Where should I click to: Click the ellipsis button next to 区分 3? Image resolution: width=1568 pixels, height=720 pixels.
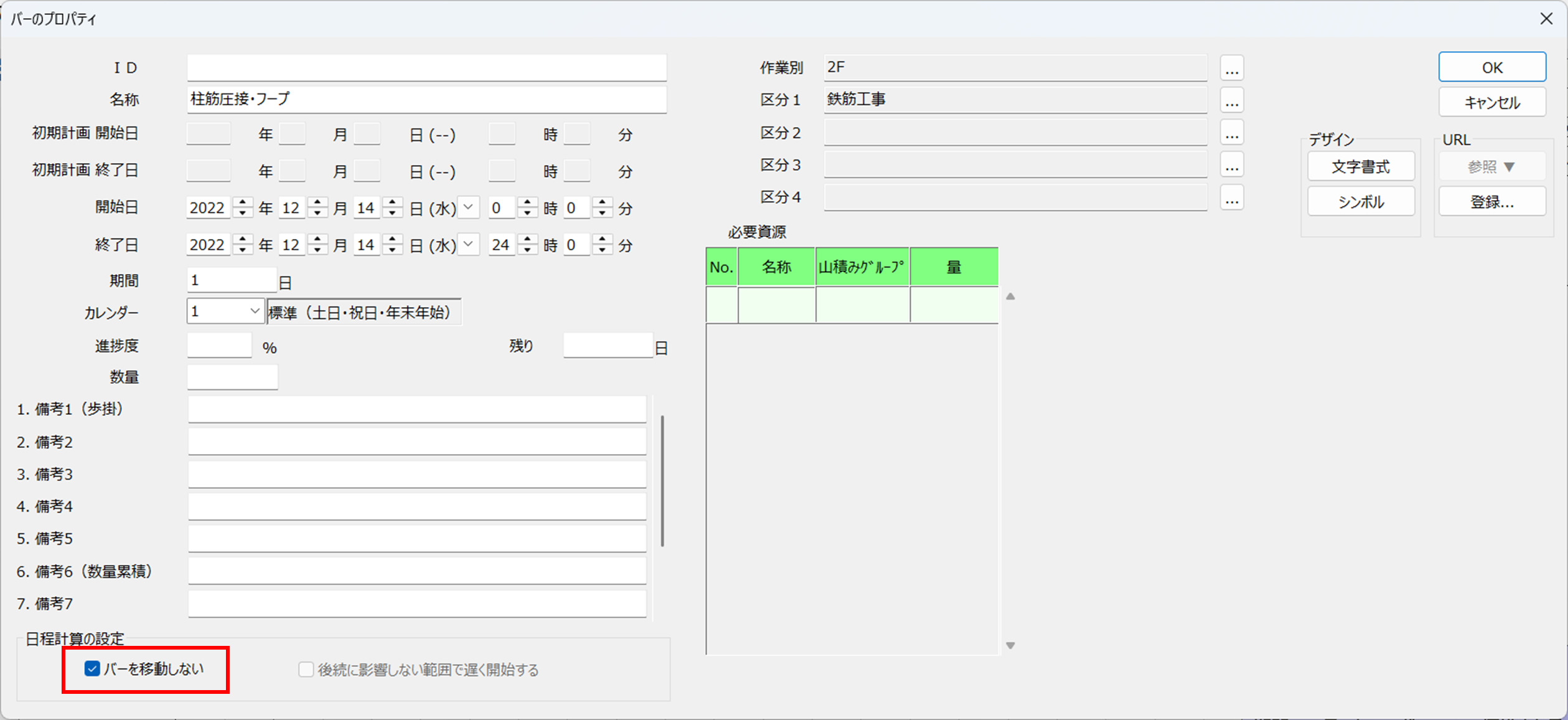point(1231,166)
